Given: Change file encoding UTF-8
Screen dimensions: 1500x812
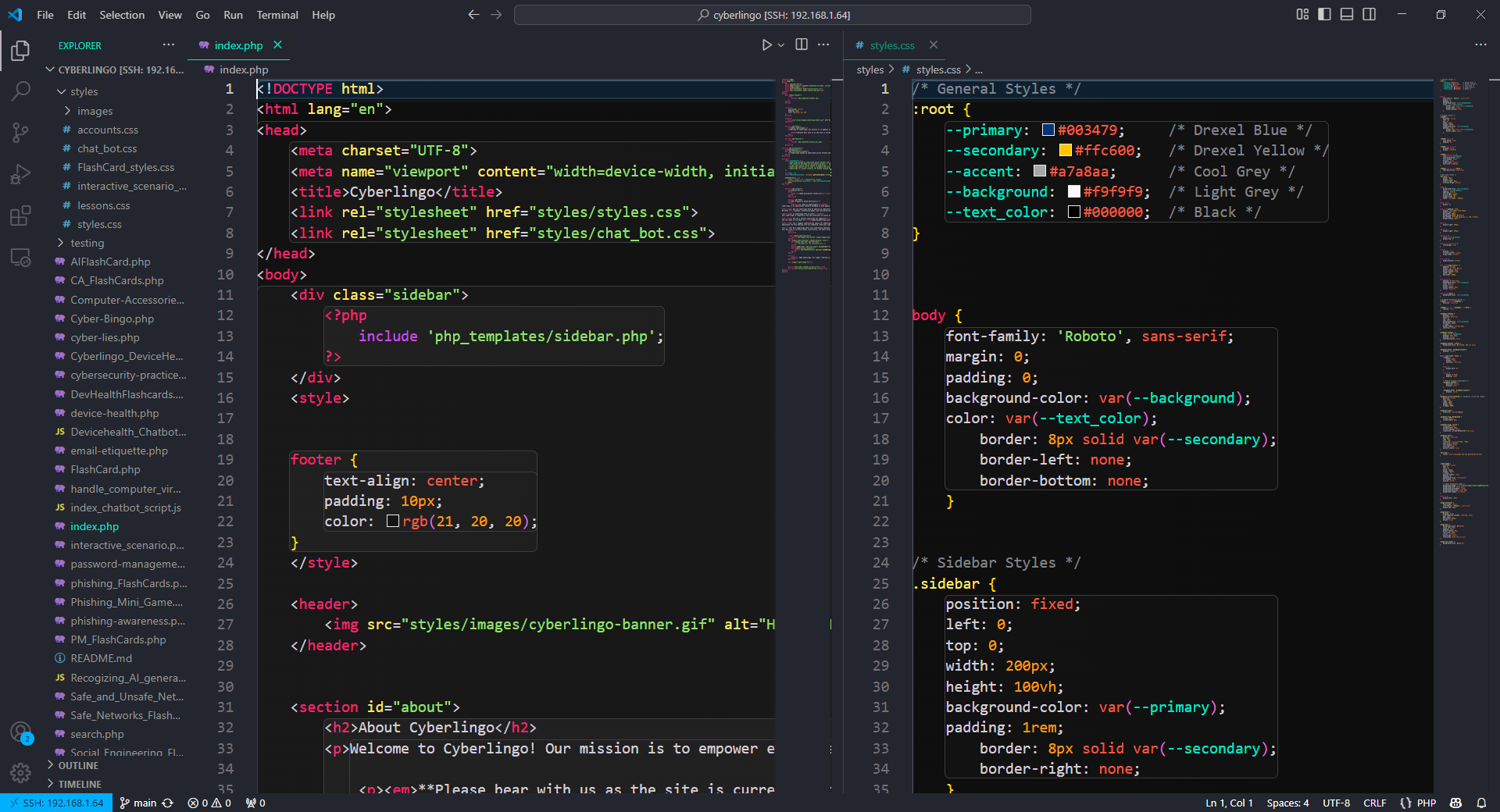Looking at the screenshot, I should pos(1336,803).
